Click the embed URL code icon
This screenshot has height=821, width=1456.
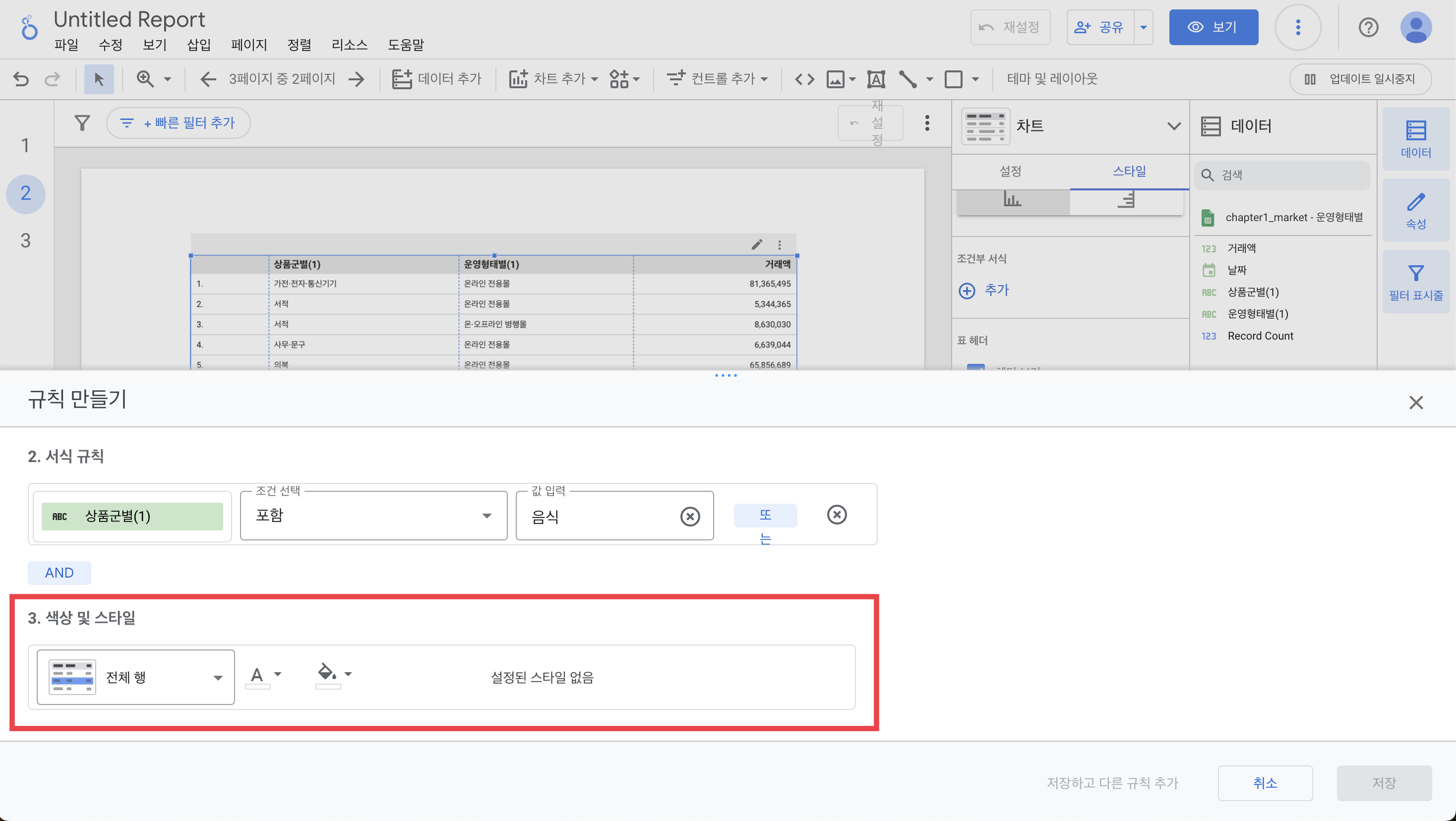click(x=804, y=78)
